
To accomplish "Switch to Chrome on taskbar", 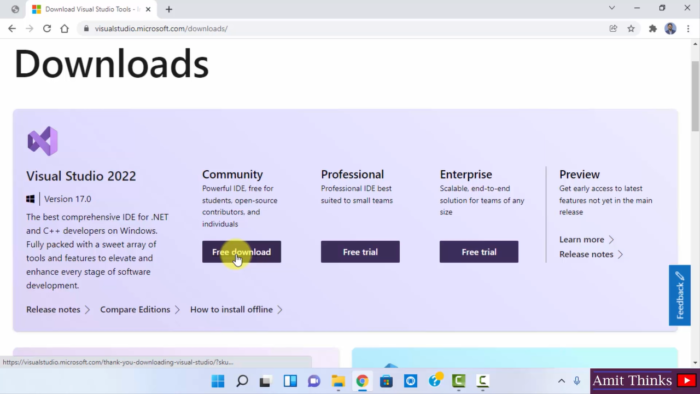I will (x=362, y=381).
